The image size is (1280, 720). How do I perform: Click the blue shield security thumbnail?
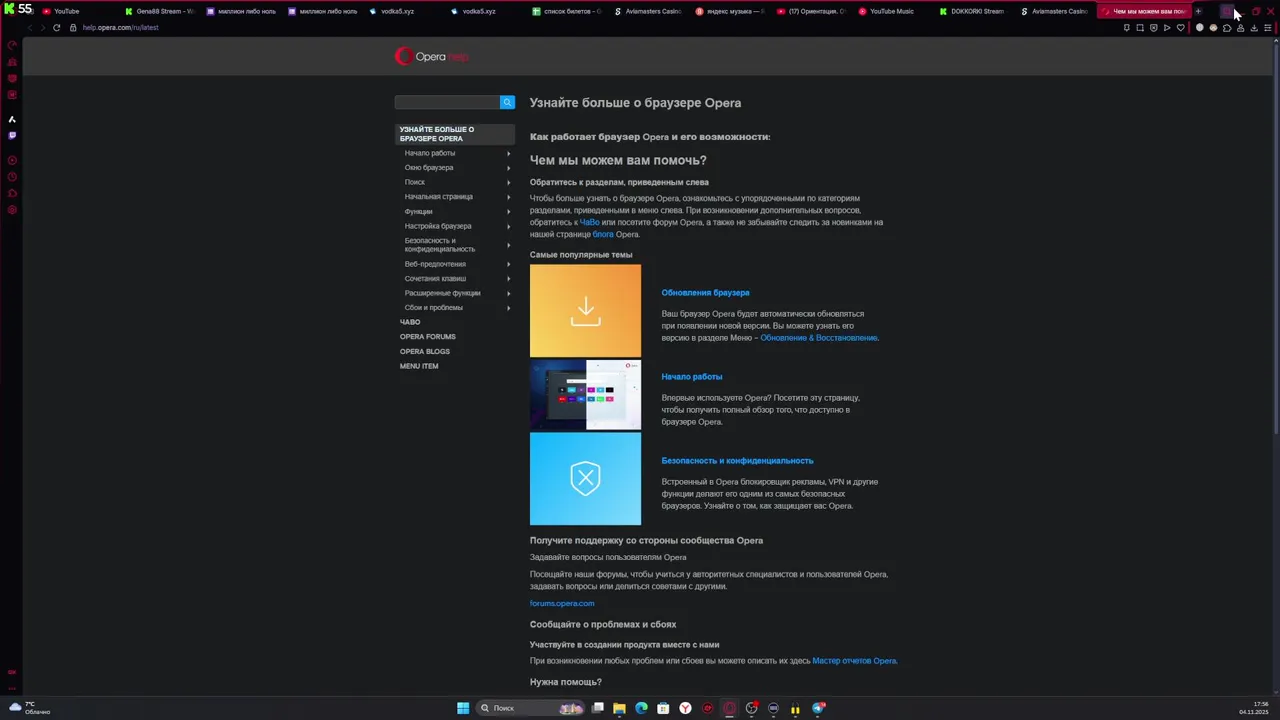pos(585,479)
